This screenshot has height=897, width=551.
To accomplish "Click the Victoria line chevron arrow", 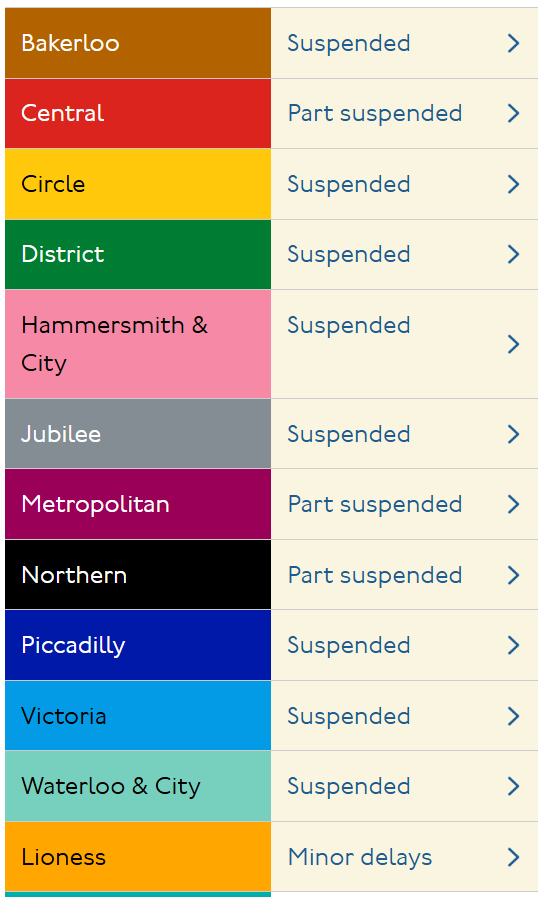I will [513, 716].
